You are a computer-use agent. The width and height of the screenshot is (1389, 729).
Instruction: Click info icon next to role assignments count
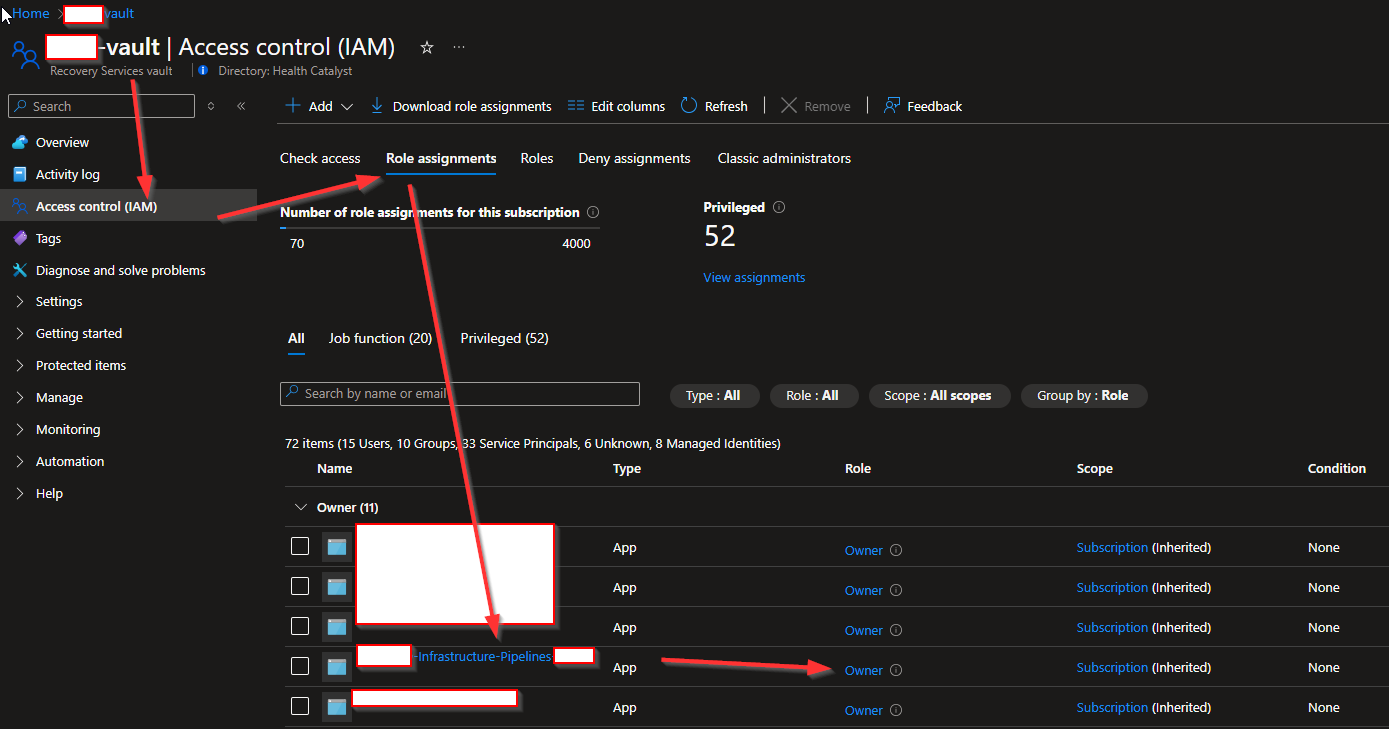coord(593,212)
